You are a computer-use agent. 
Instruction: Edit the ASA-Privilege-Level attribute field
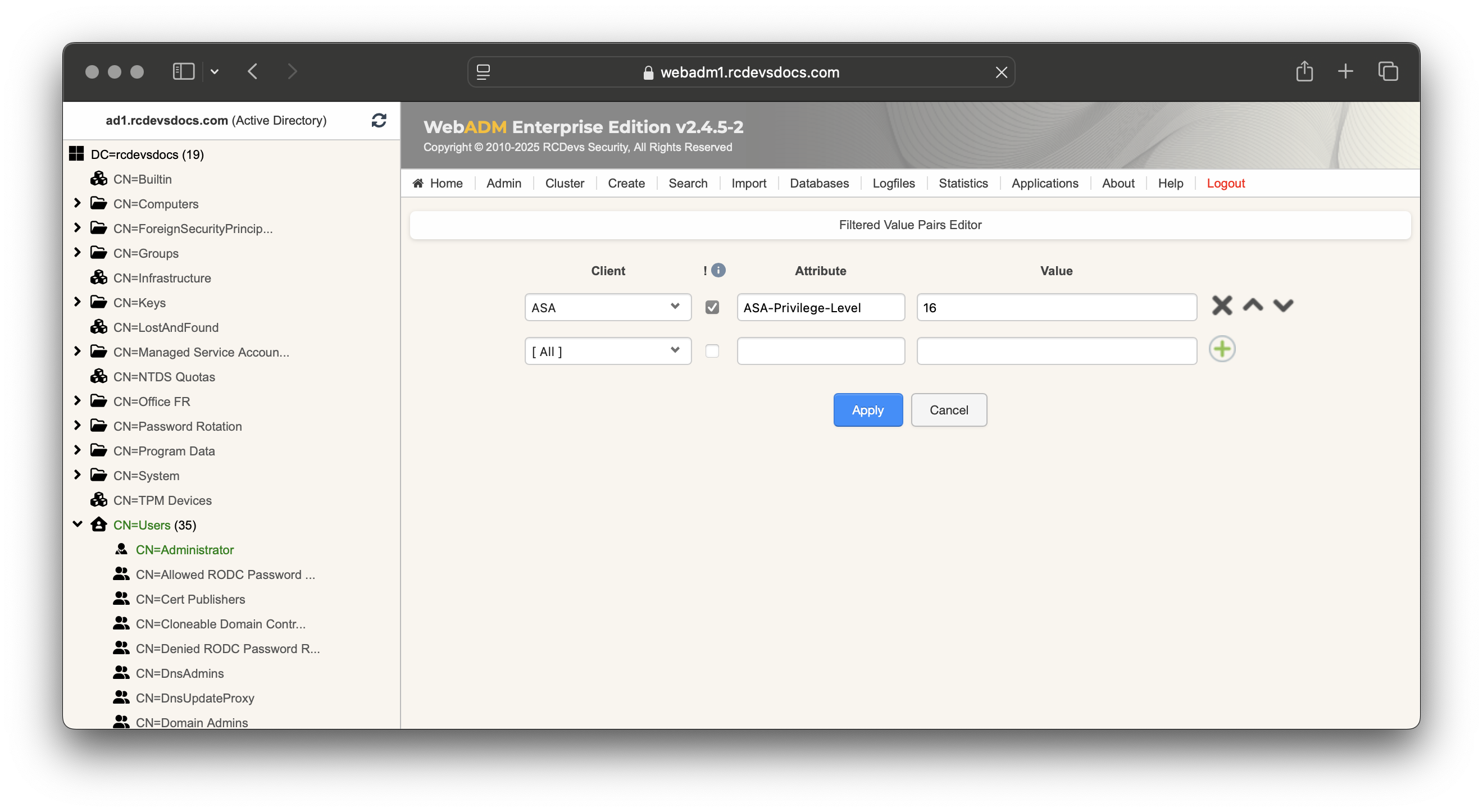pyautogui.click(x=820, y=307)
